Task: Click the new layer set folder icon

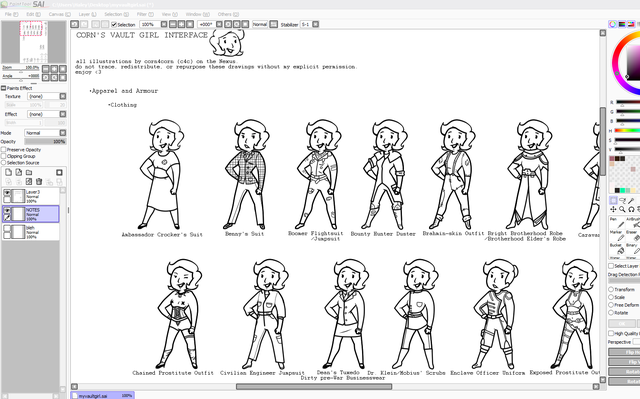Action: click(x=29, y=172)
